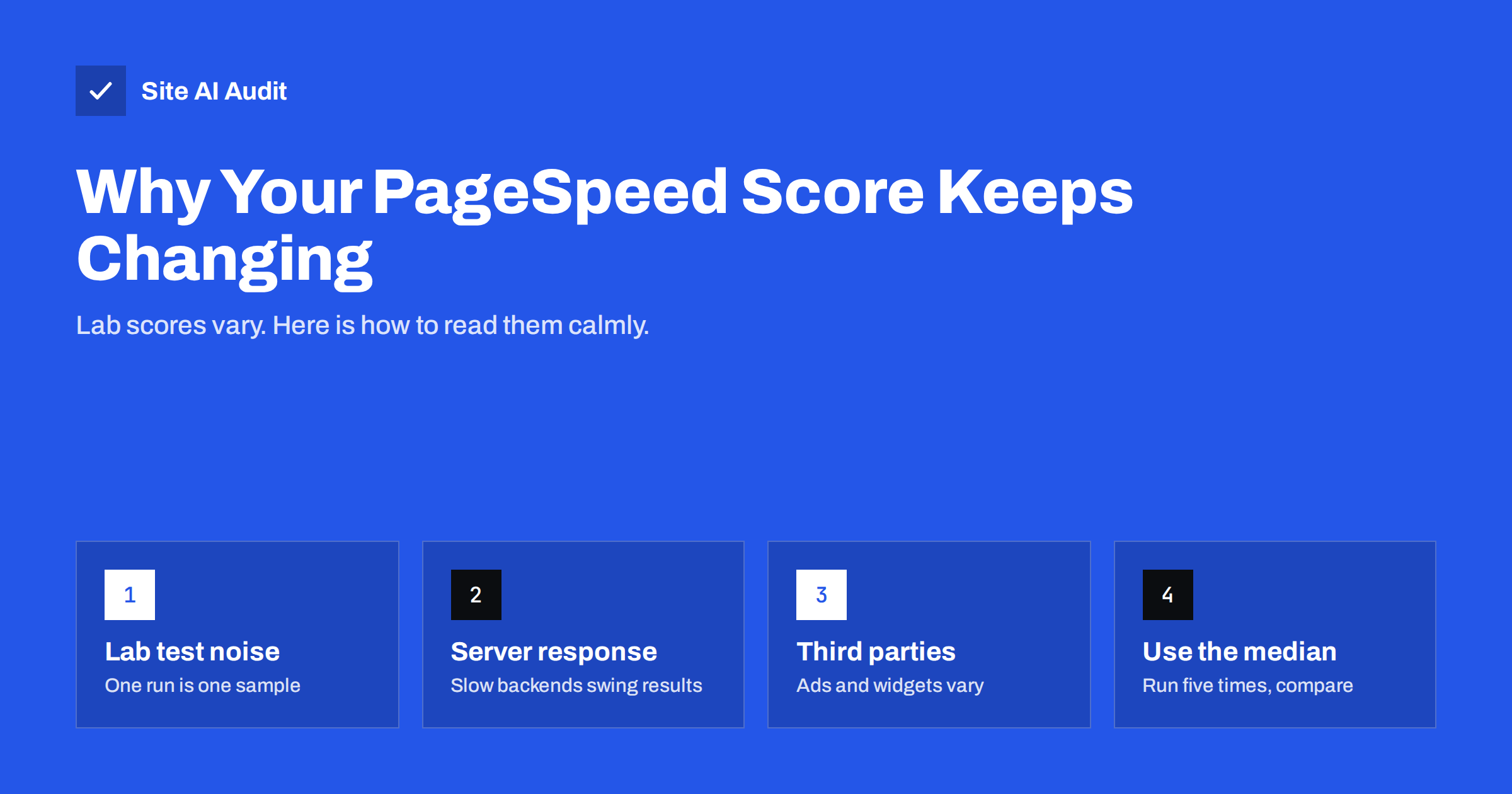
Task: Select the "Use the median" card title
Action: pyautogui.click(x=1239, y=652)
